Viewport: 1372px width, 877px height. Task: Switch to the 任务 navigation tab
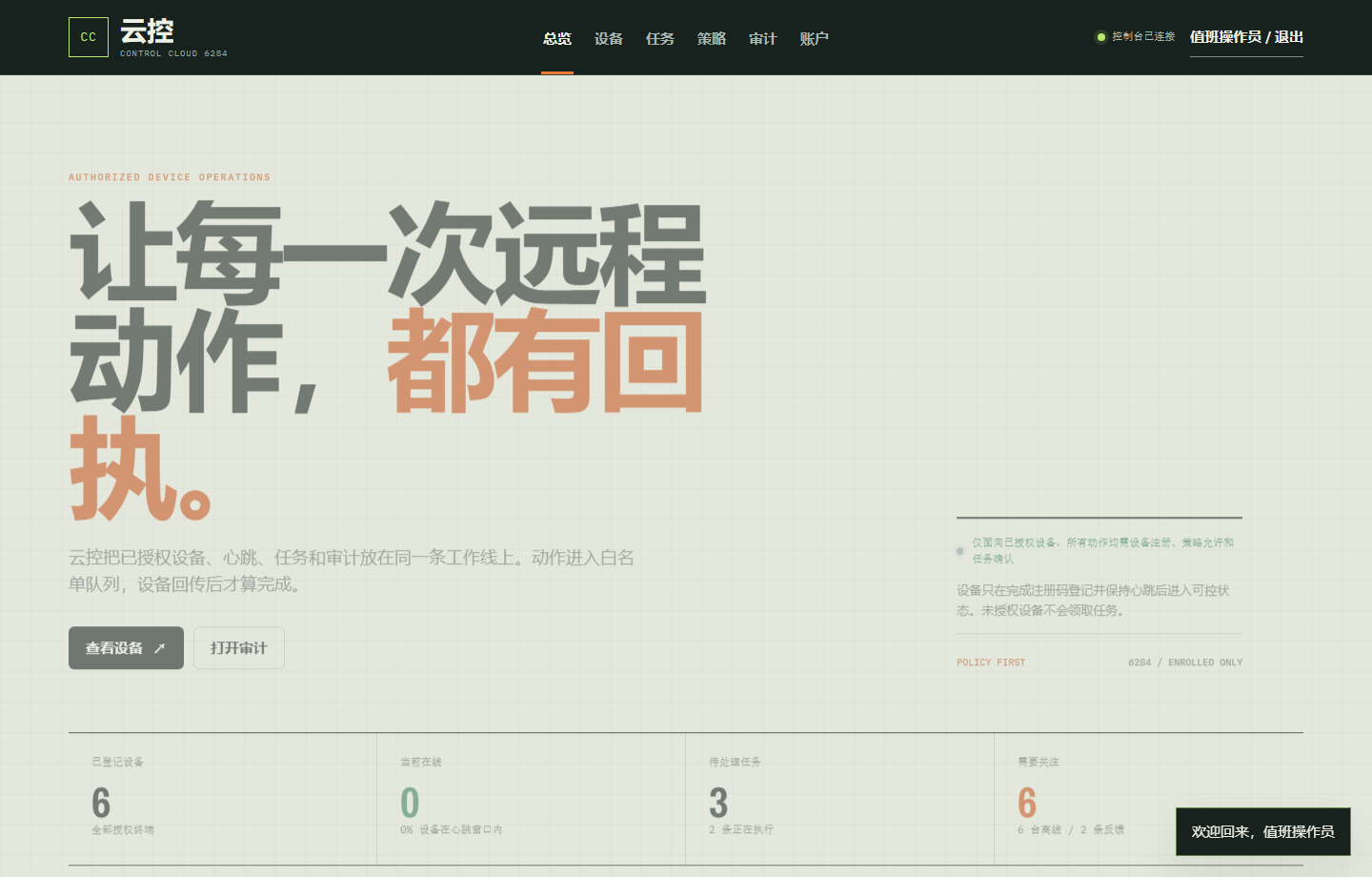tap(660, 38)
